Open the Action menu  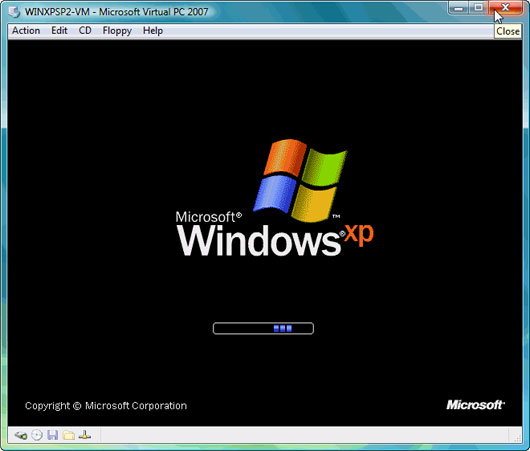coord(26,31)
